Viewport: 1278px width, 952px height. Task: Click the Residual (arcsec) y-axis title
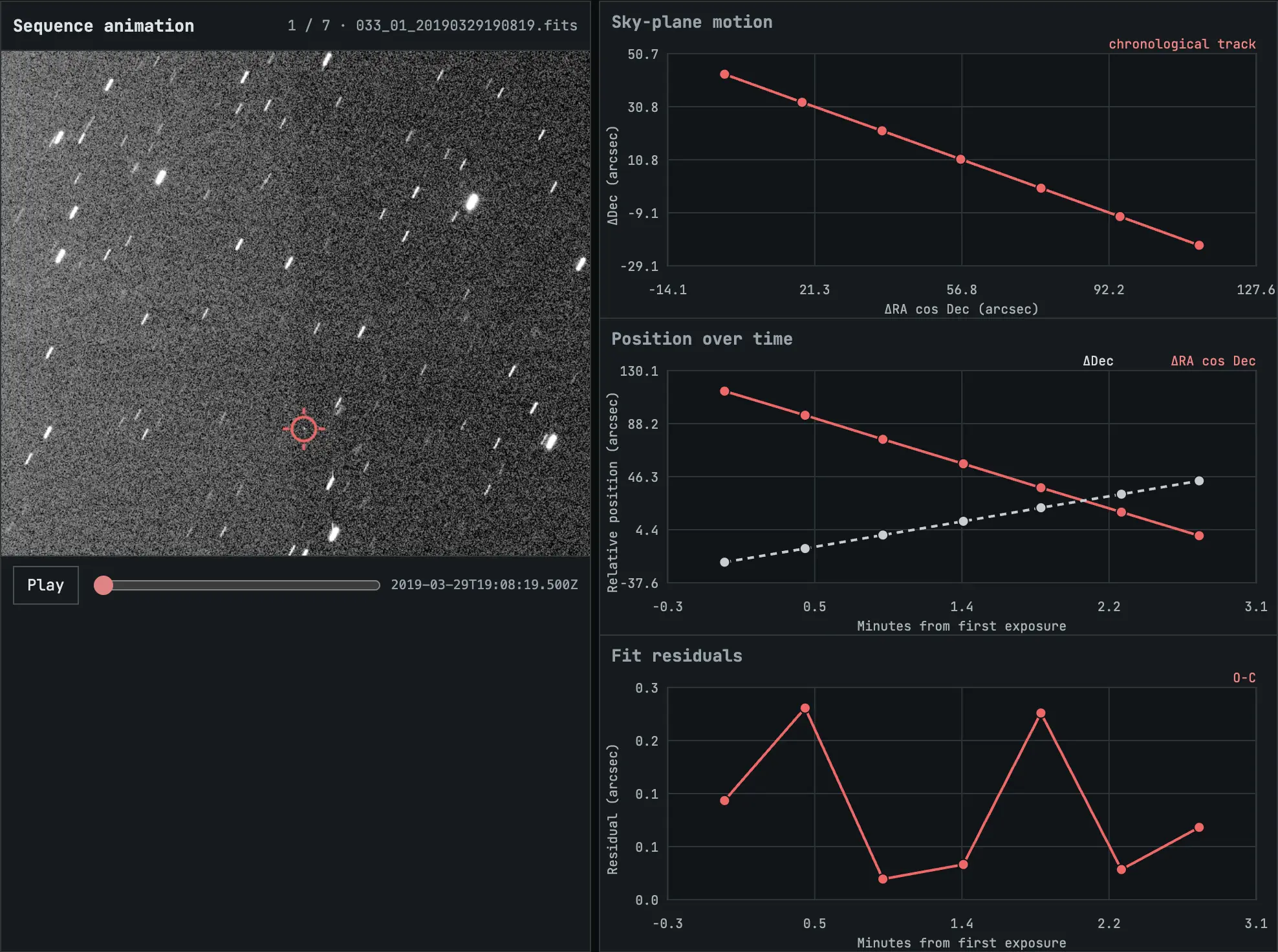[x=612, y=810]
